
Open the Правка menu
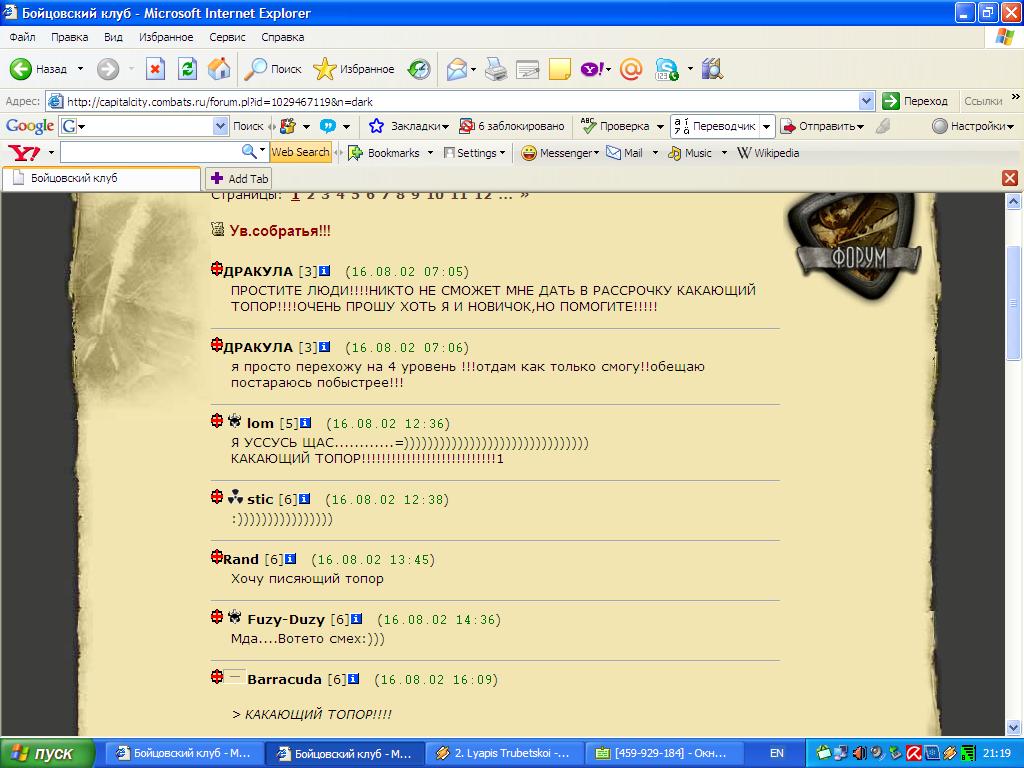coord(69,37)
